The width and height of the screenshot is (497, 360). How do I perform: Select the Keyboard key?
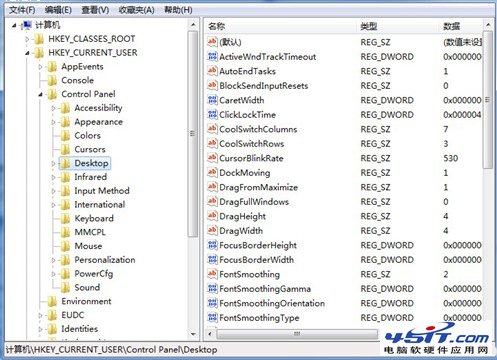[94, 218]
